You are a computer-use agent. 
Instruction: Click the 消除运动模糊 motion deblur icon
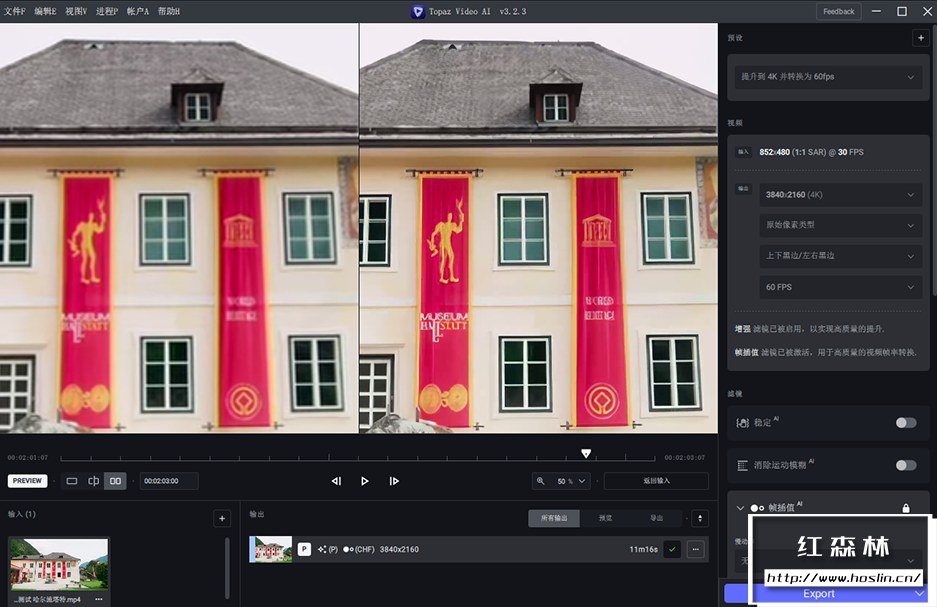click(x=742, y=465)
